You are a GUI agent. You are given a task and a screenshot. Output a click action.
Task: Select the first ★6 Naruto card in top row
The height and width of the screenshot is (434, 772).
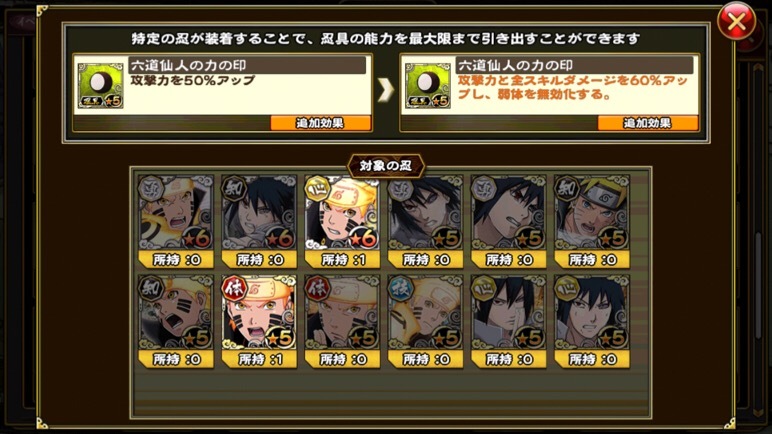(176, 221)
